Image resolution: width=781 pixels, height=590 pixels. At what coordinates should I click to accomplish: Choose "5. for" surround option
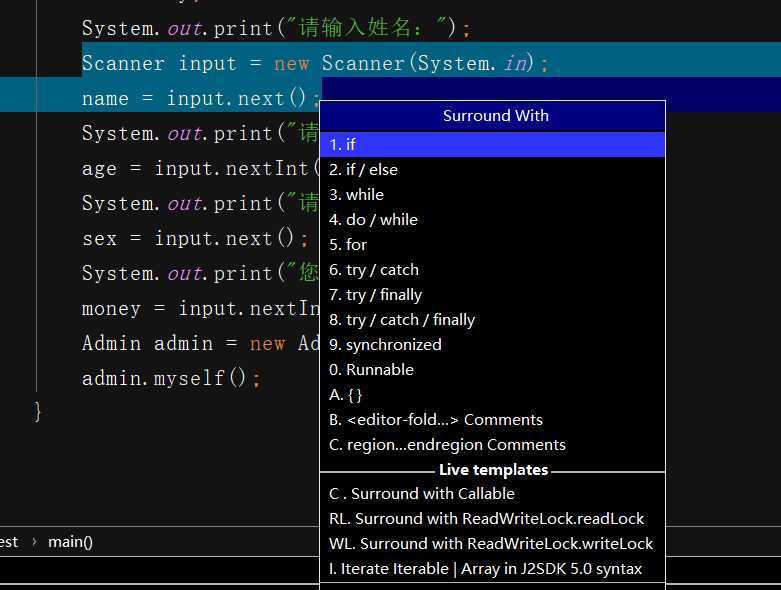[492, 244]
